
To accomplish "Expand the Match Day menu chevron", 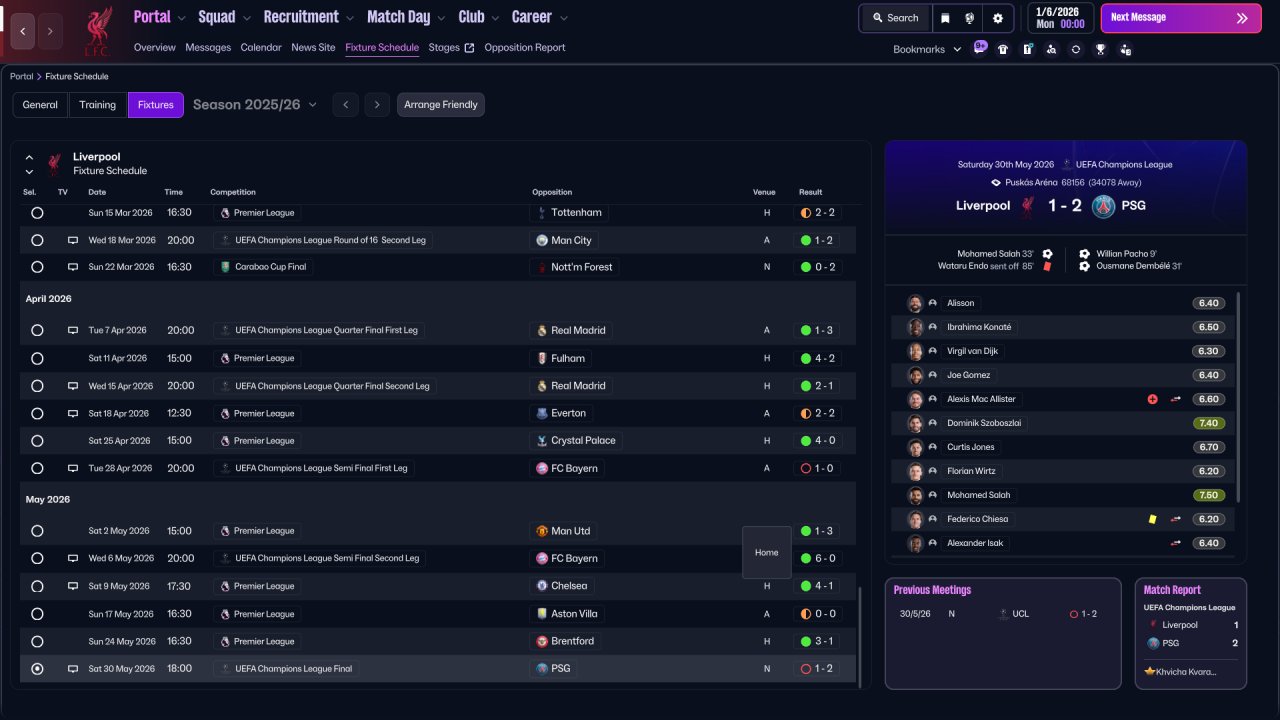I will coord(442,18).
